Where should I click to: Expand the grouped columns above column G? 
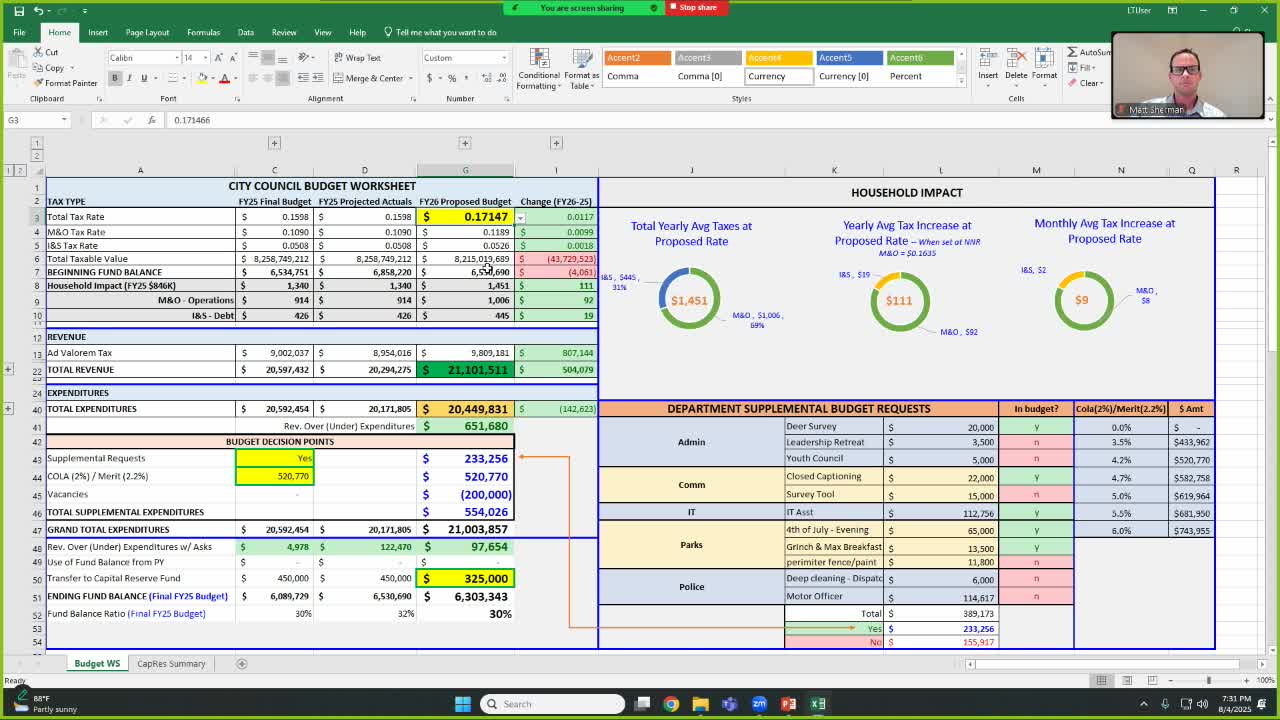coord(465,143)
